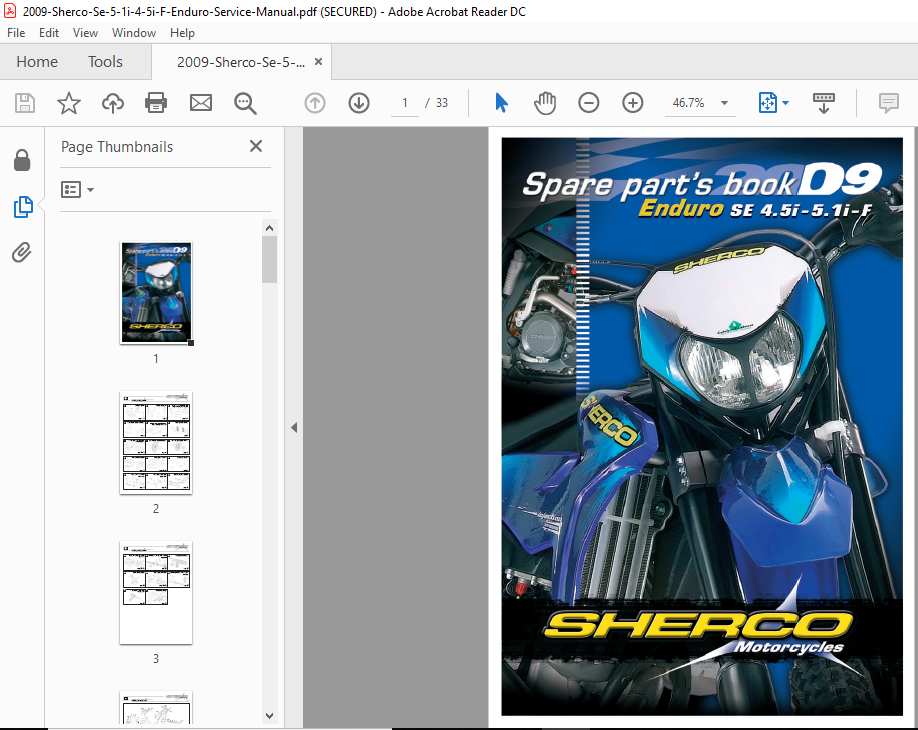Image resolution: width=918 pixels, height=730 pixels.
Task: Click the Save file icon
Action: [x=25, y=103]
